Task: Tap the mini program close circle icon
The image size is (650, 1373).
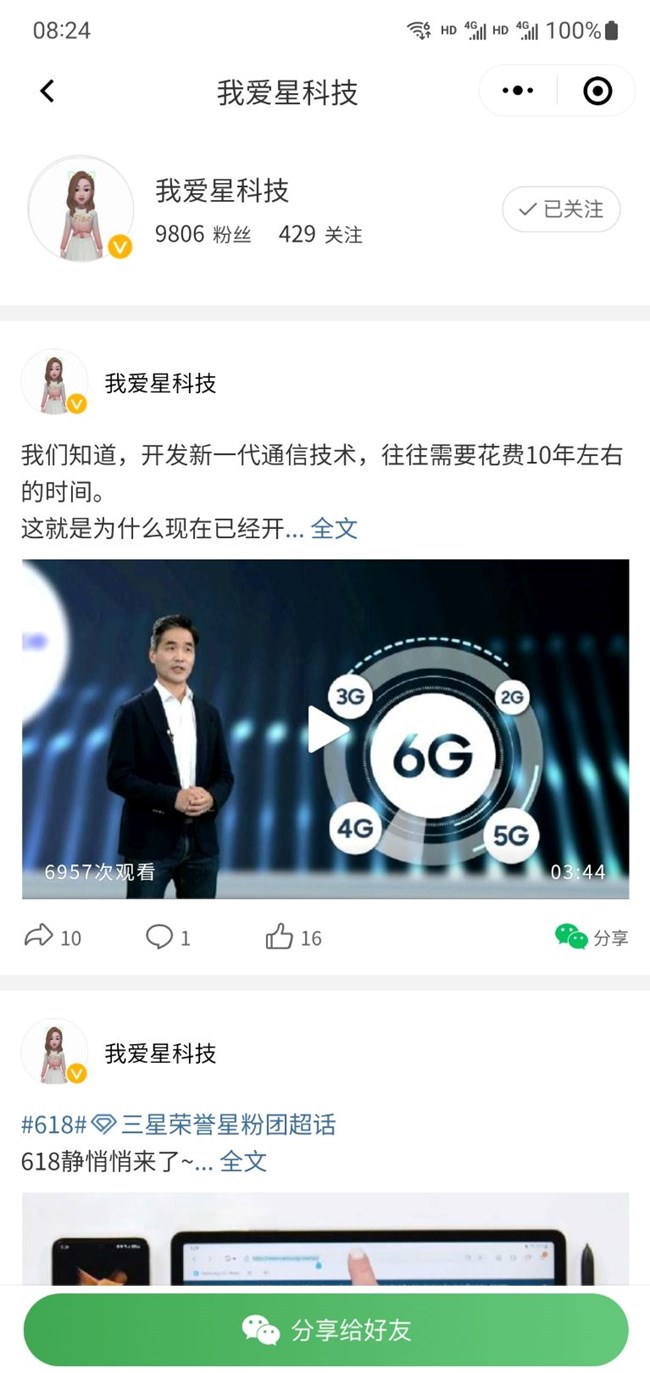Action: [x=597, y=91]
